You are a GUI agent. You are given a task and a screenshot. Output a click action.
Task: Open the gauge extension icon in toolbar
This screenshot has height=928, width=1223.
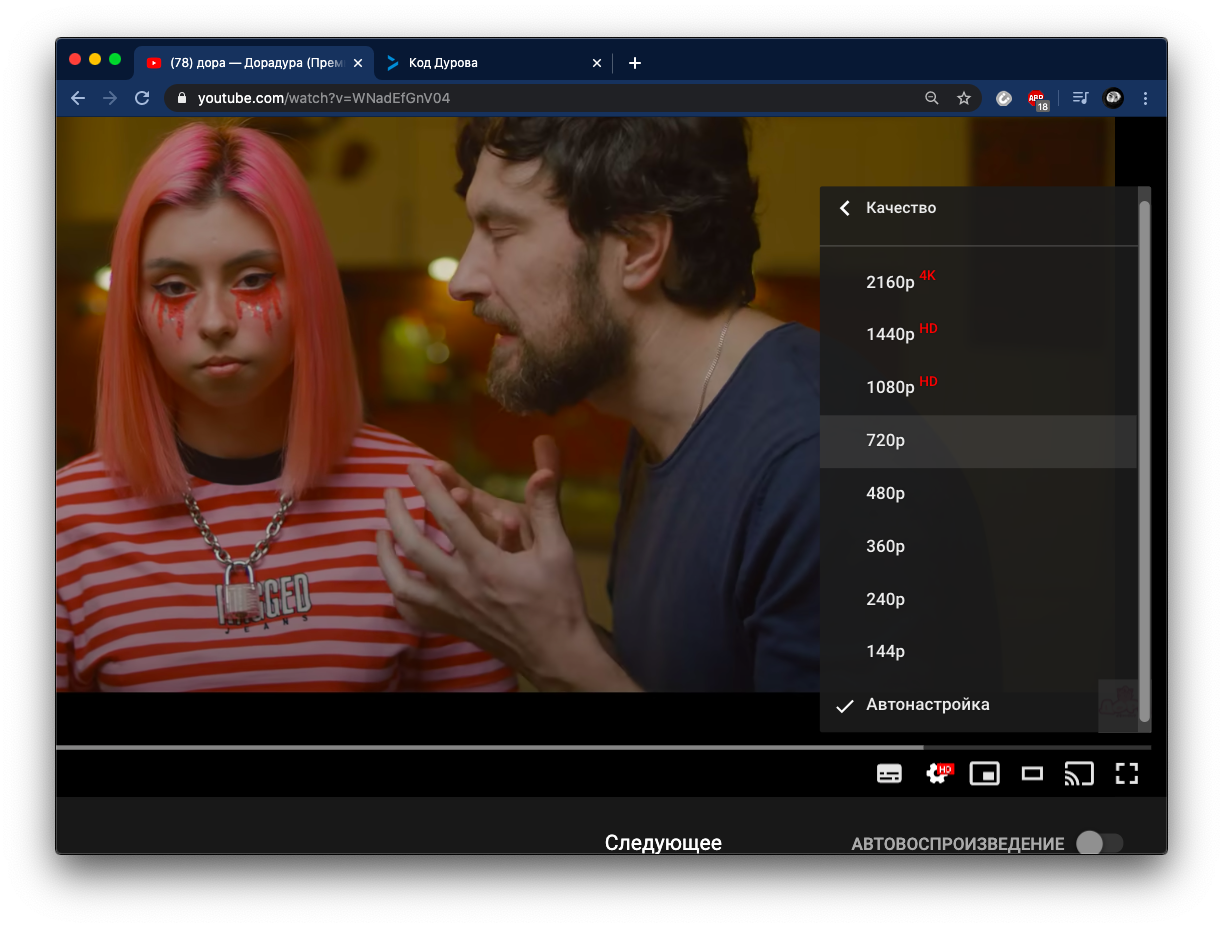coord(1004,98)
